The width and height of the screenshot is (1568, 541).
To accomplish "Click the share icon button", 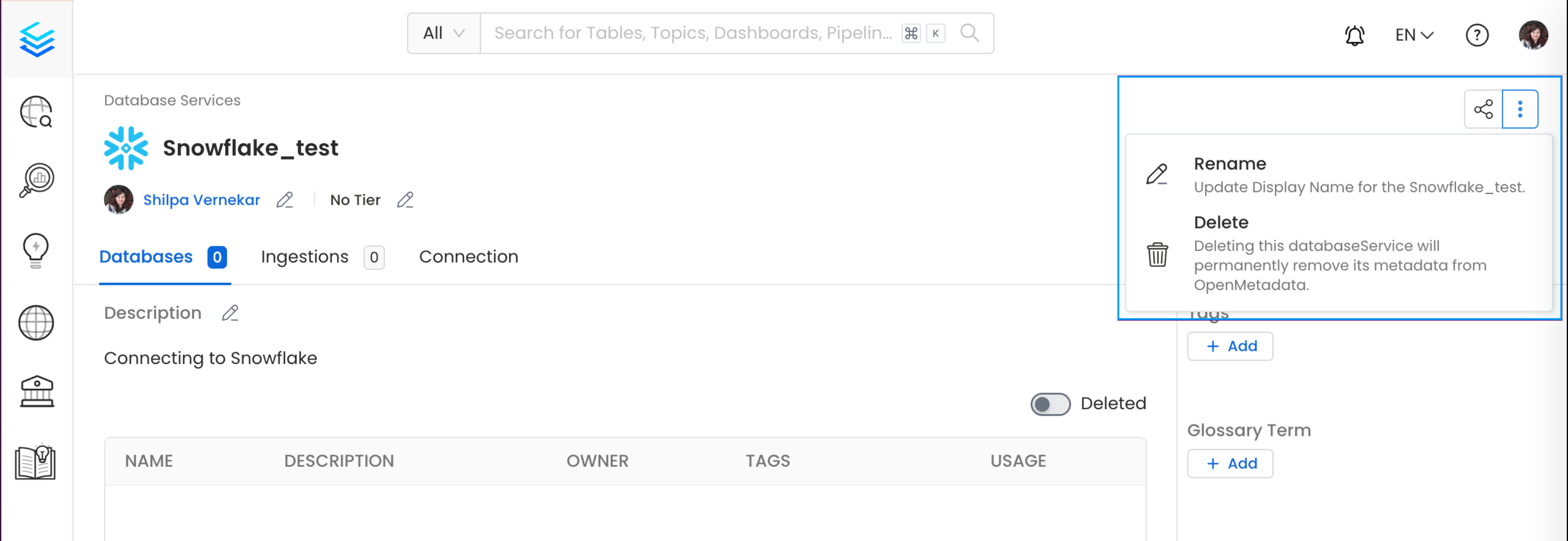I will point(1483,110).
